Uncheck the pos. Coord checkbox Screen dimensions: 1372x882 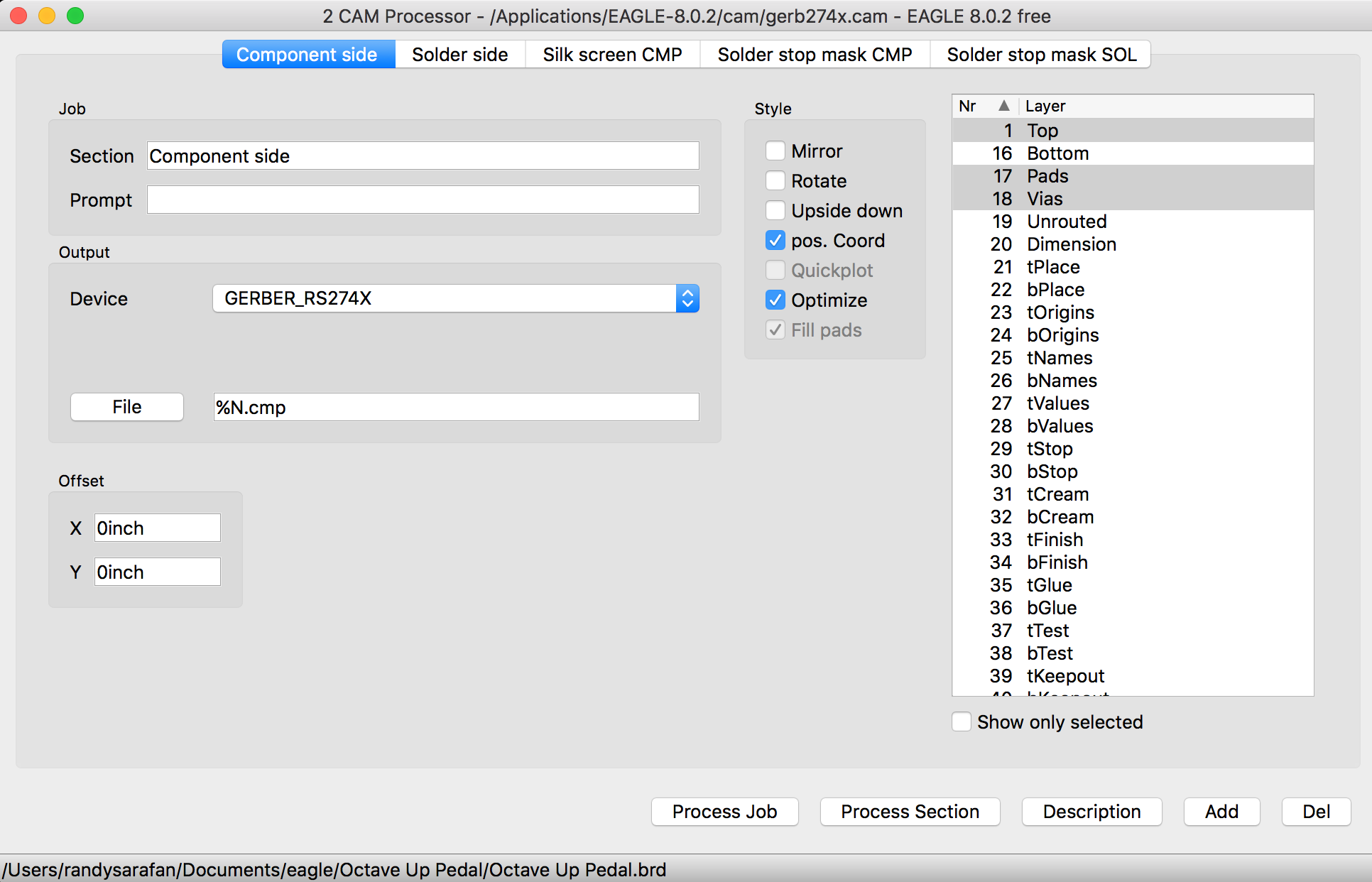(775, 241)
